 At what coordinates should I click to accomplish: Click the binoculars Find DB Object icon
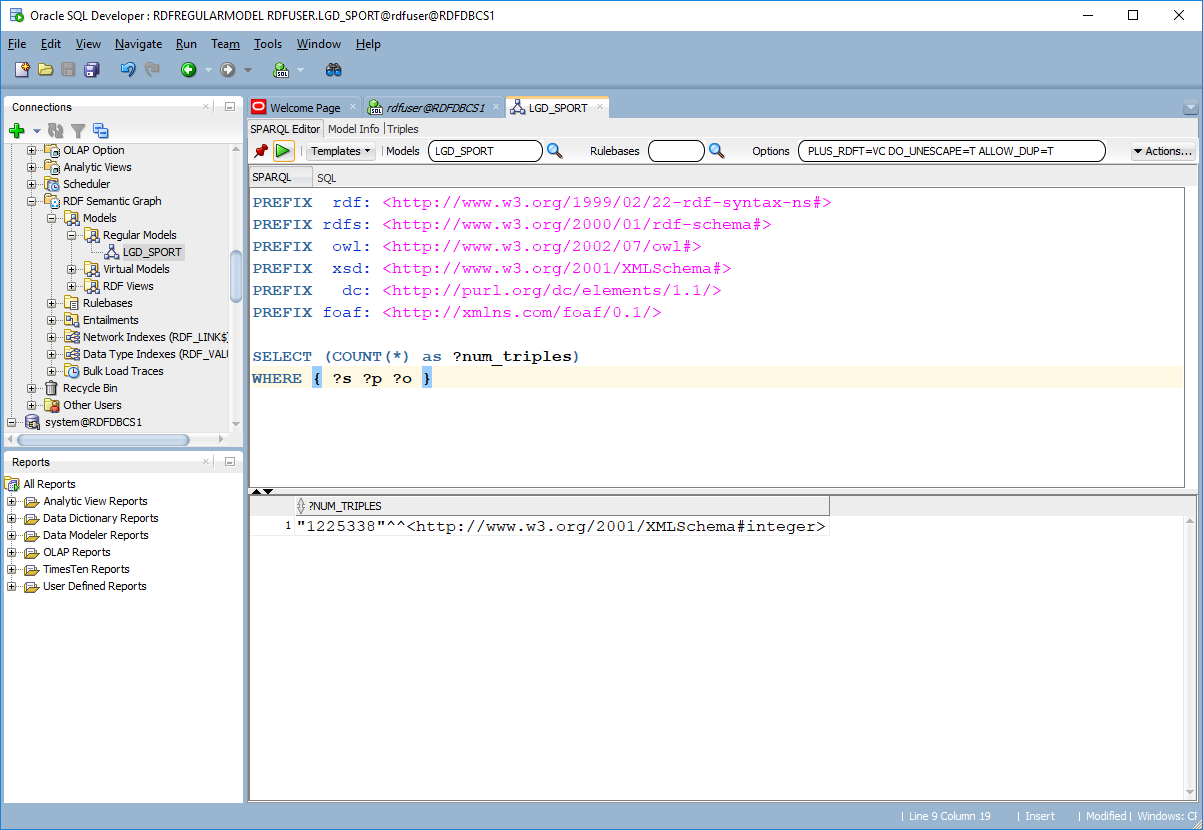(x=334, y=70)
